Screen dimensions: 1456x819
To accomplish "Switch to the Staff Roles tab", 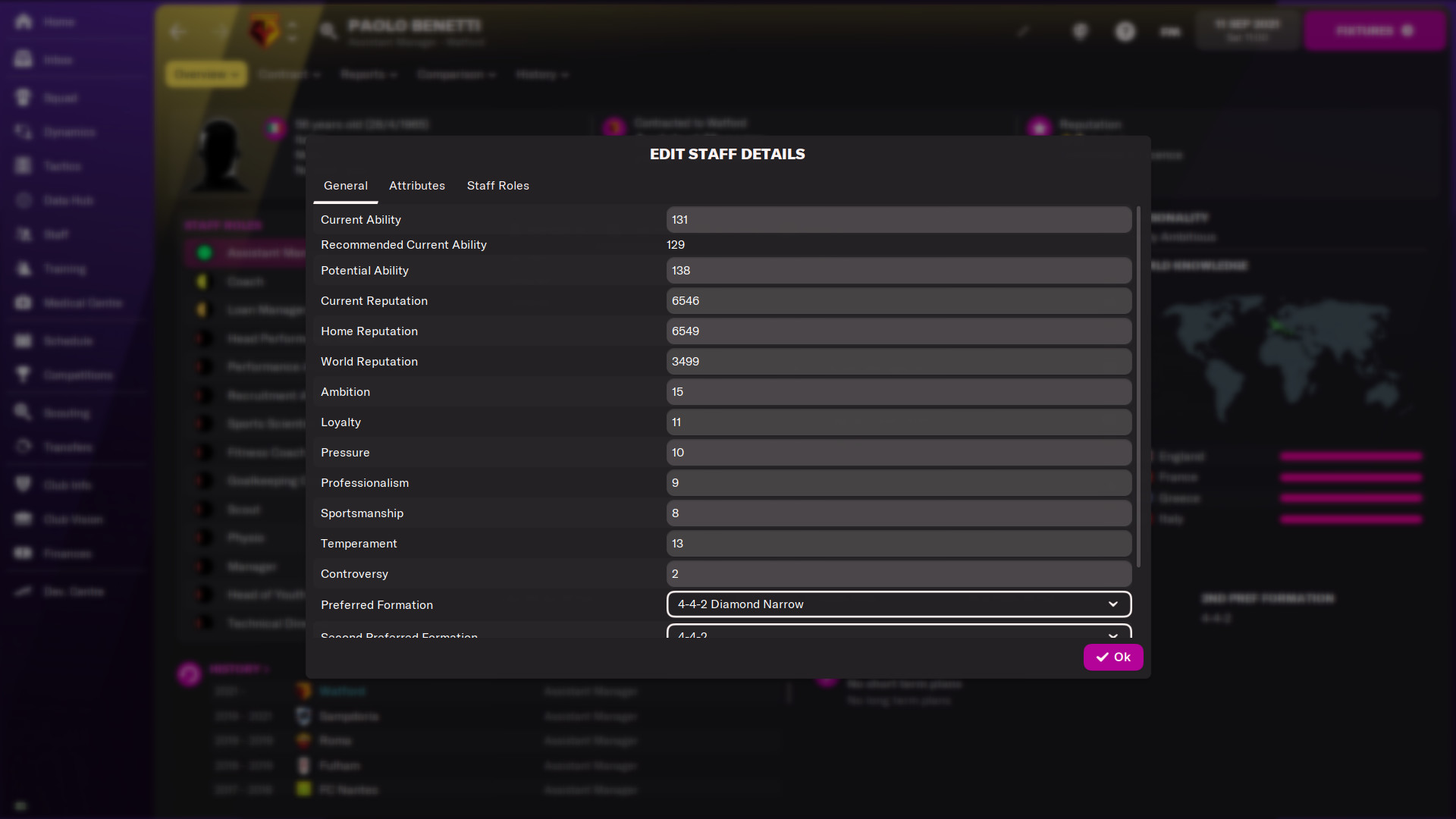I will pos(498,185).
